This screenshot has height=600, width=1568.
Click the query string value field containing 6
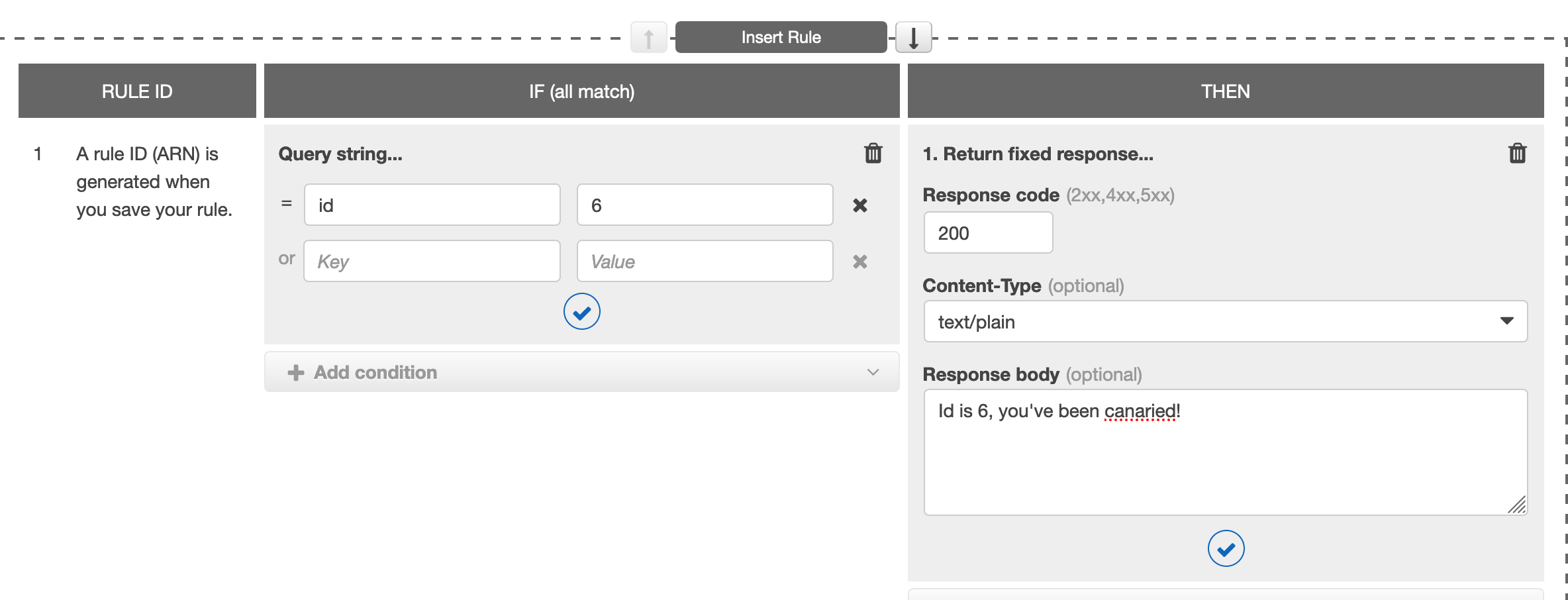705,205
